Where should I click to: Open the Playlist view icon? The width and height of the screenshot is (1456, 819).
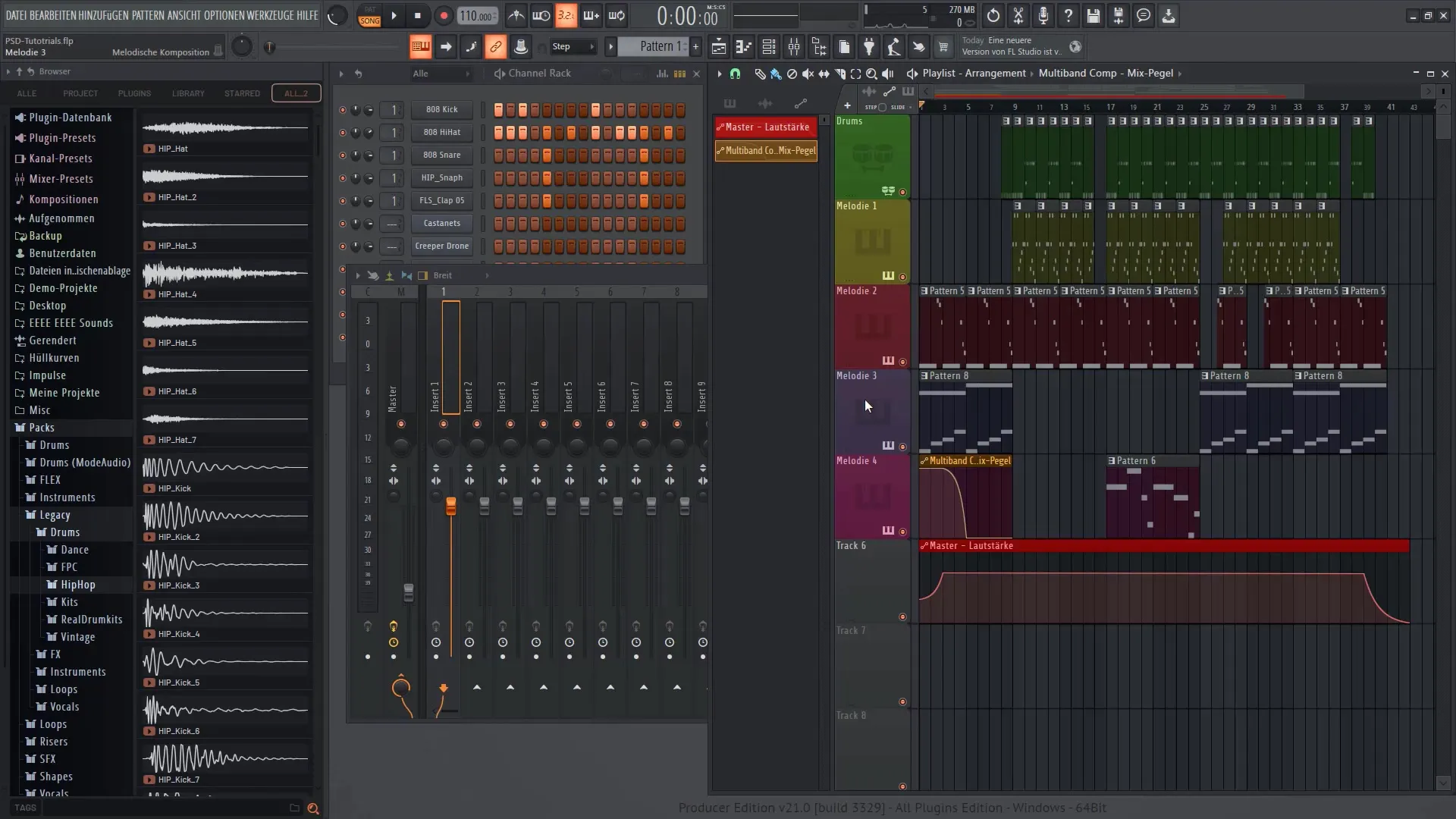click(x=719, y=47)
